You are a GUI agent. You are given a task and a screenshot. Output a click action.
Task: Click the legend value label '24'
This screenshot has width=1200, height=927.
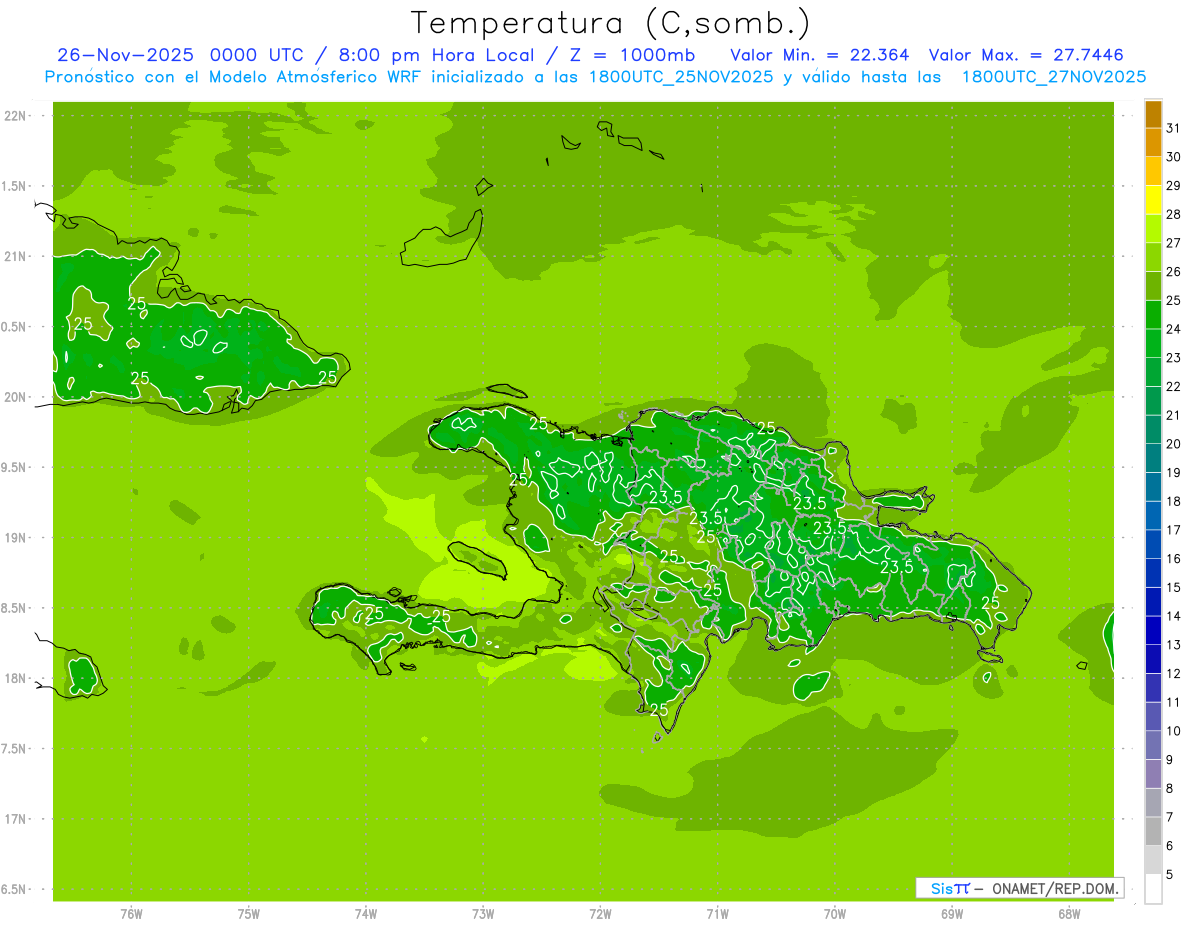pos(1174,329)
